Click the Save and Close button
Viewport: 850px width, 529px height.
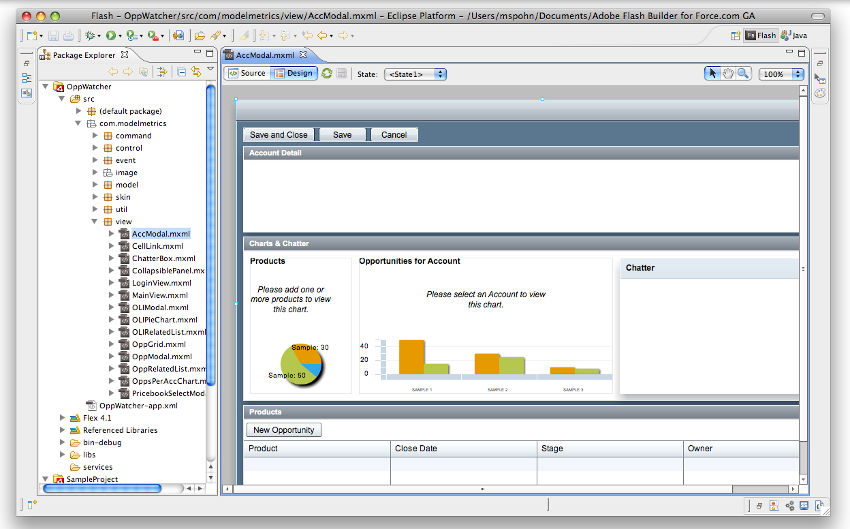pyautogui.click(x=279, y=135)
